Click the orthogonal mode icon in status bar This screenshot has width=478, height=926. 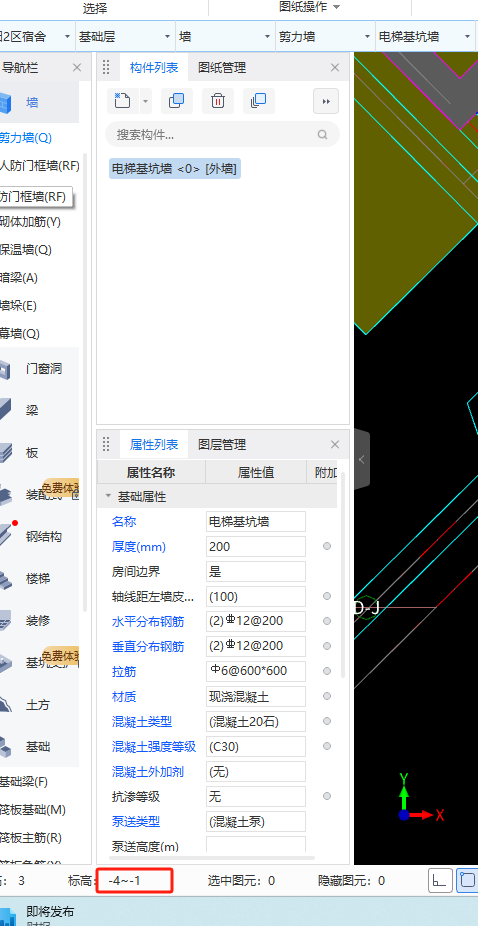pos(440,881)
